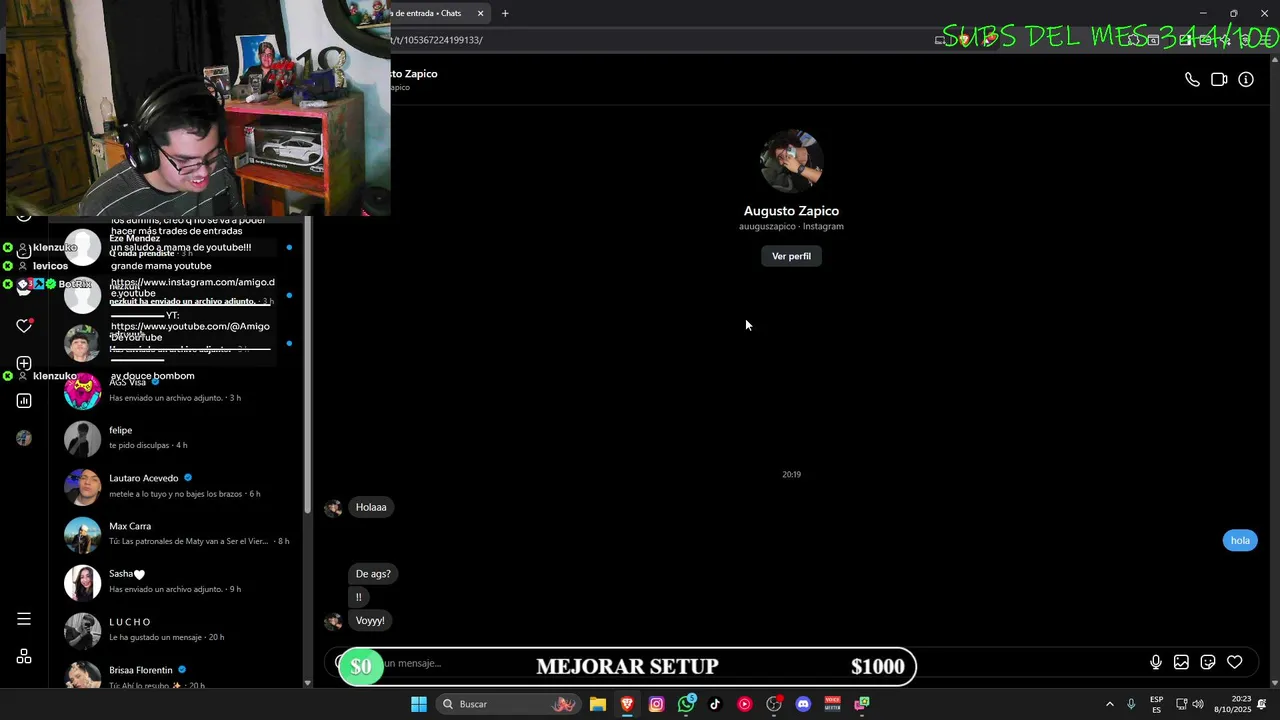Open Windows Start menu
This screenshot has width=1280, height=720.
pyautogui.click(x=419, y=704)
